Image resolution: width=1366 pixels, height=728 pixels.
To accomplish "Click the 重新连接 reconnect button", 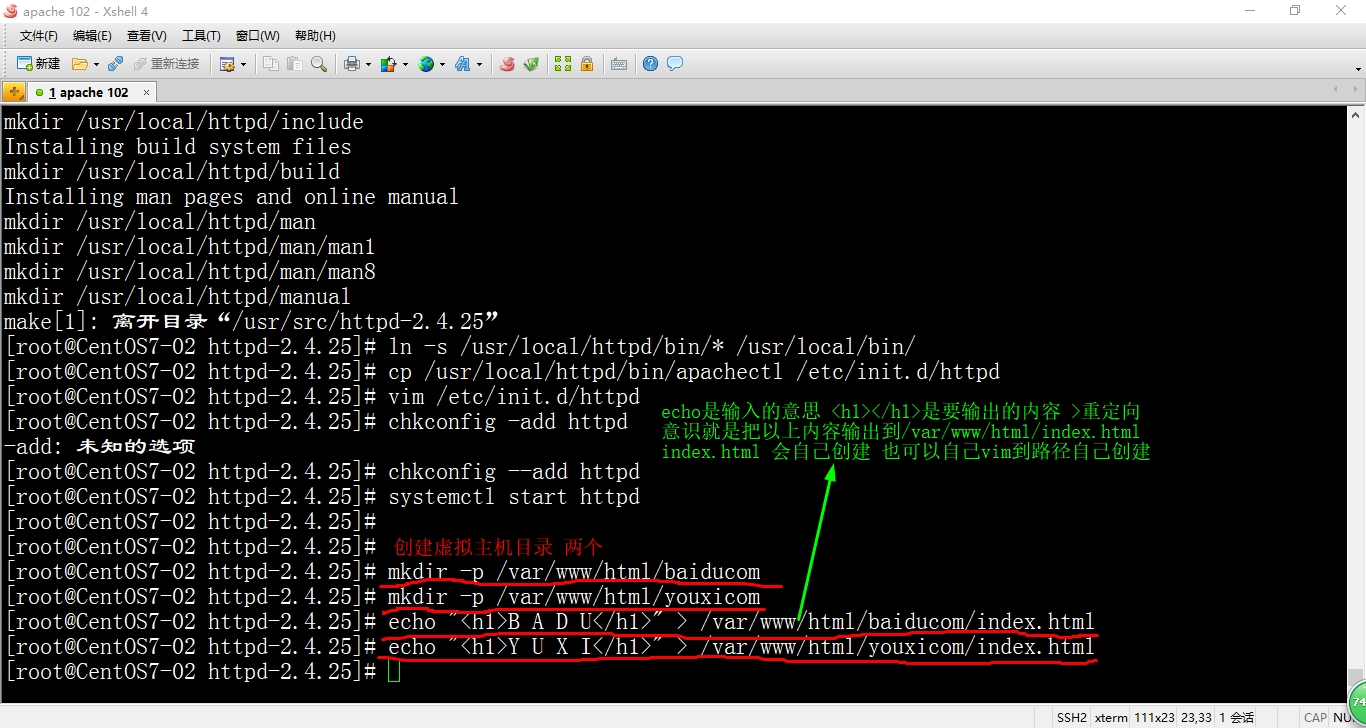I will [166, 64].
